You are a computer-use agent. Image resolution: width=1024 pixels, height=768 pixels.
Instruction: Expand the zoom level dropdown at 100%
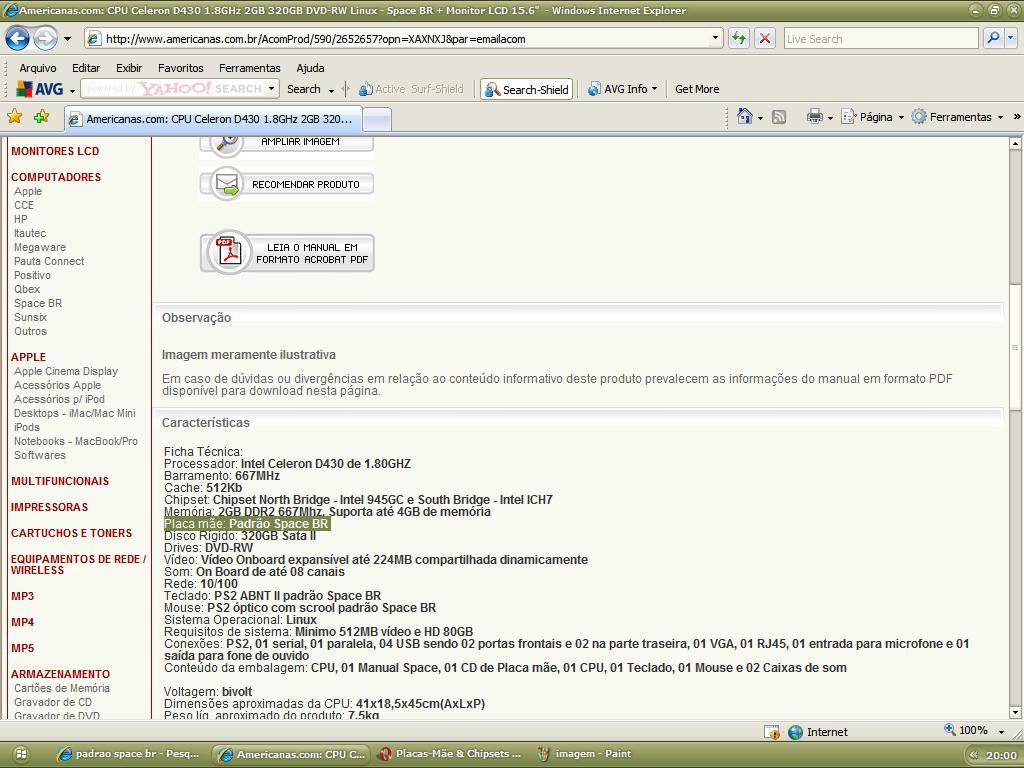[1002, 732]
